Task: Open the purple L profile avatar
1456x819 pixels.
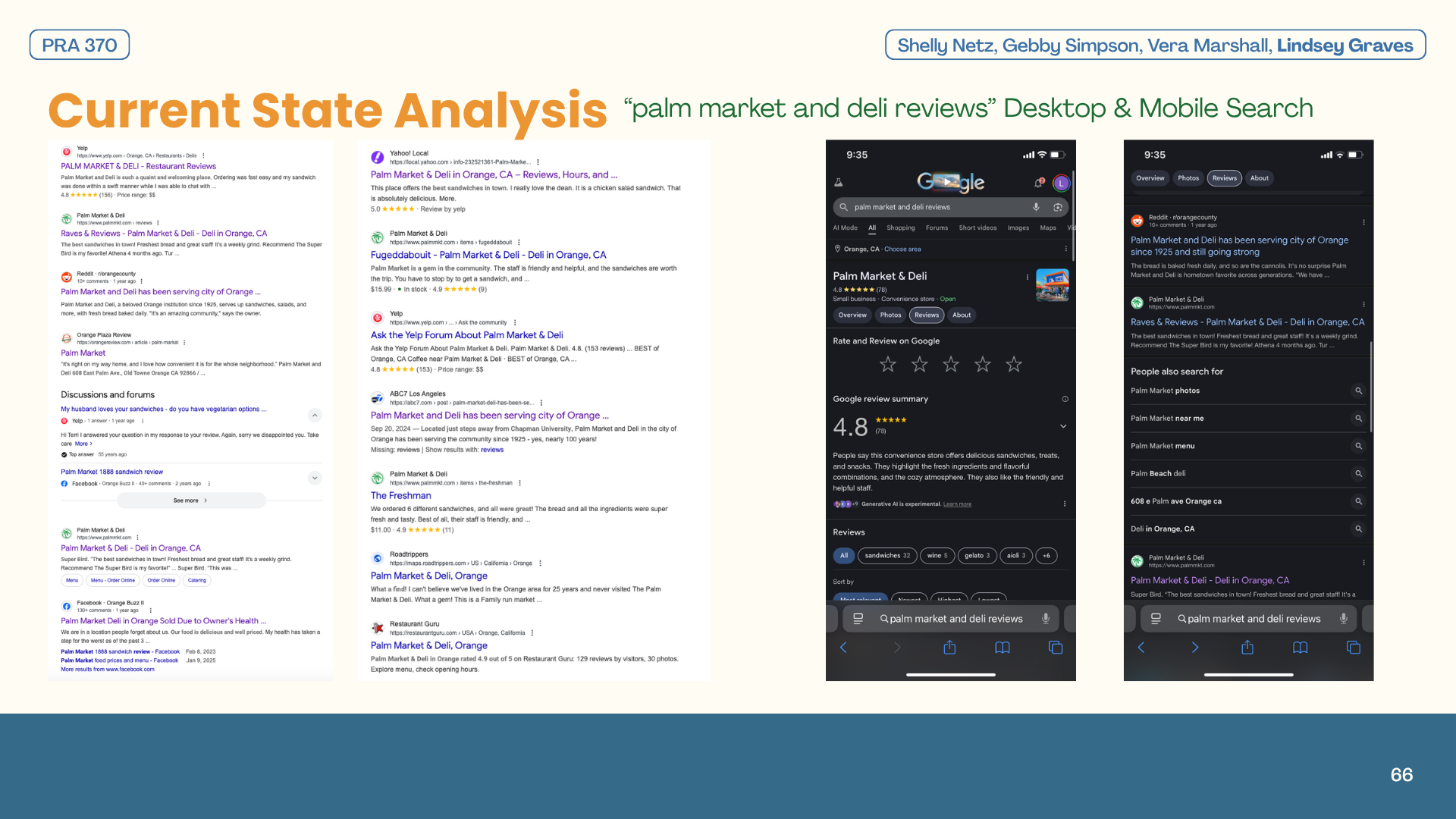Action: (x=1061, y=183)
